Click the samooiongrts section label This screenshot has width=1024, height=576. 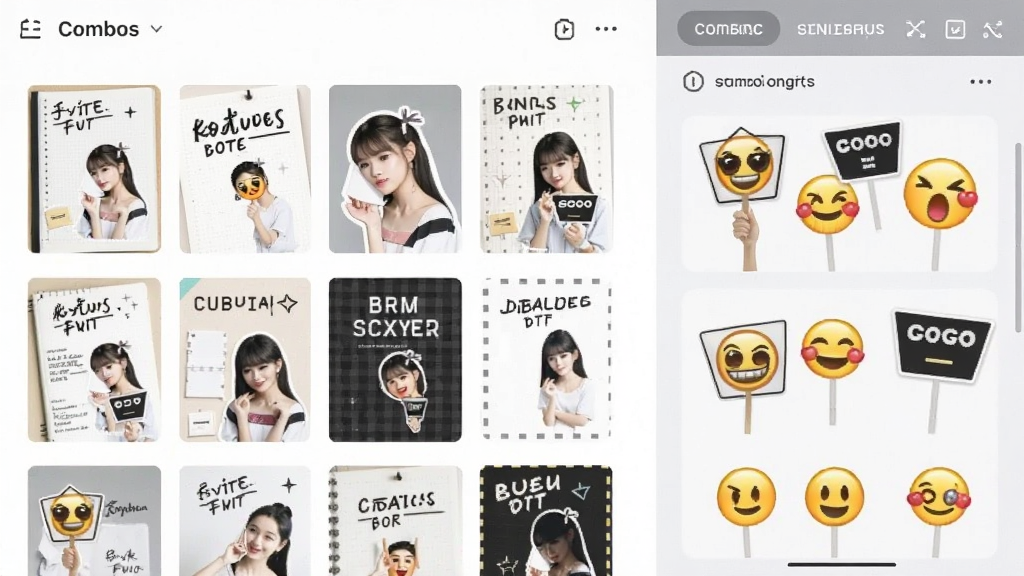coord(764,82)
